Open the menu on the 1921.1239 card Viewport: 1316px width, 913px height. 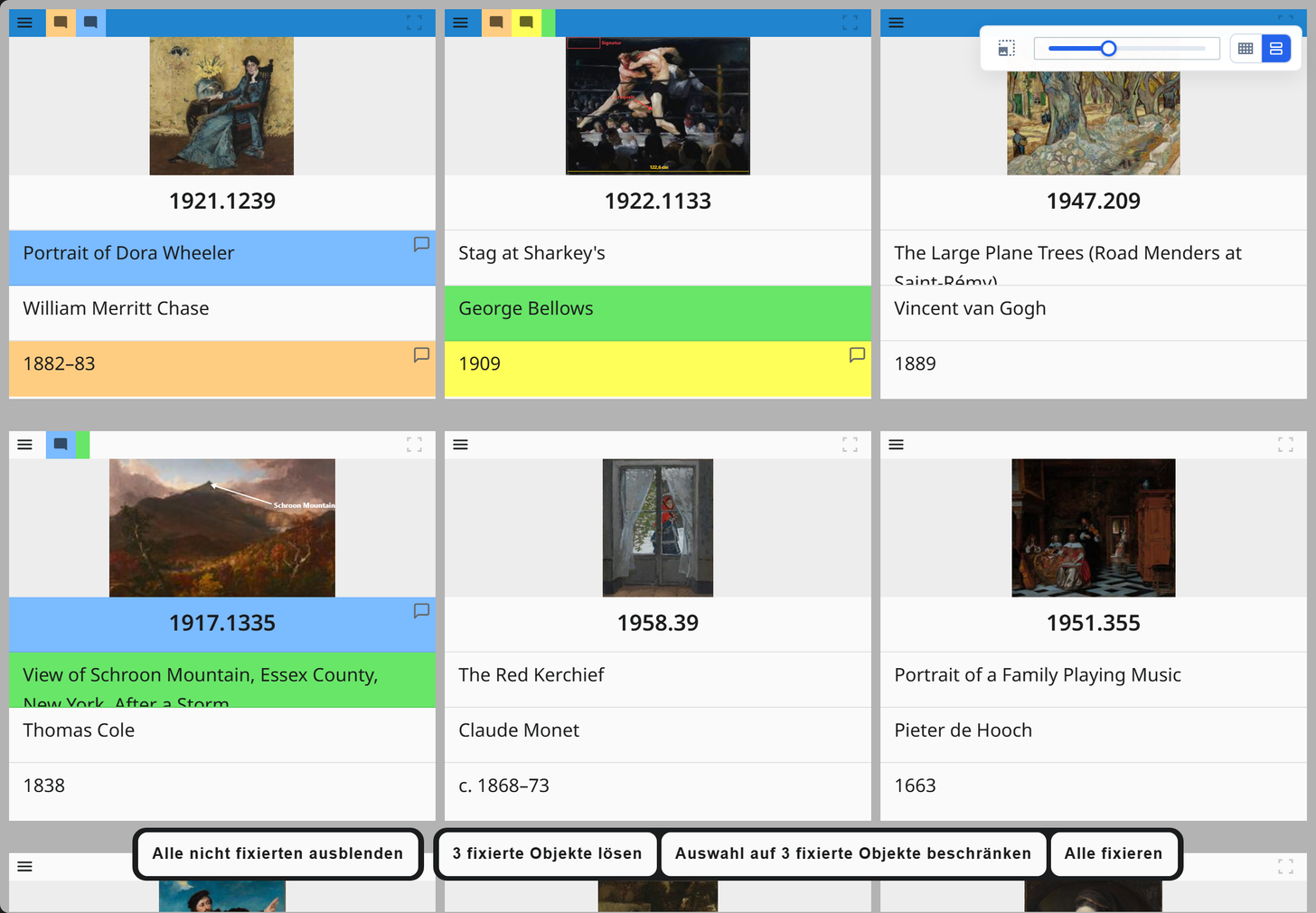click(x=25, y=23)
